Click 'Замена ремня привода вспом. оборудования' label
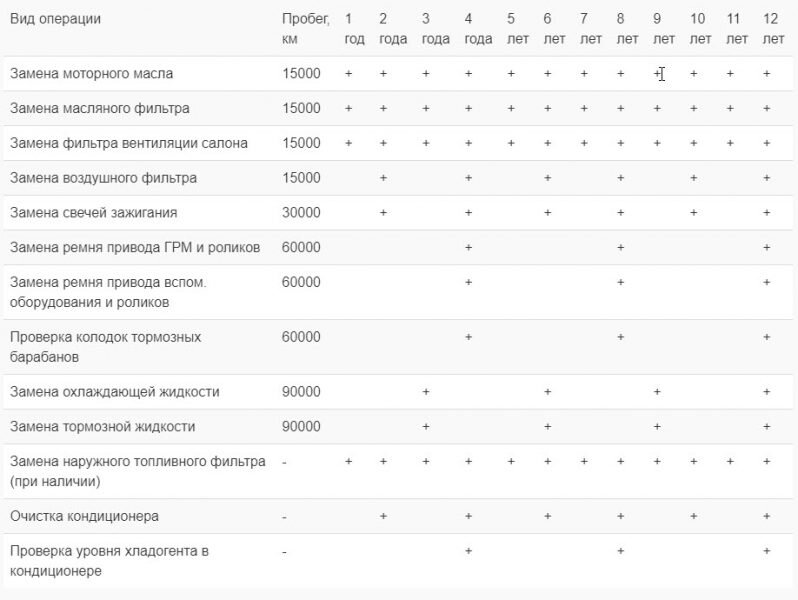Viewport: 798px width, 600px height. [x=108, y=292]
